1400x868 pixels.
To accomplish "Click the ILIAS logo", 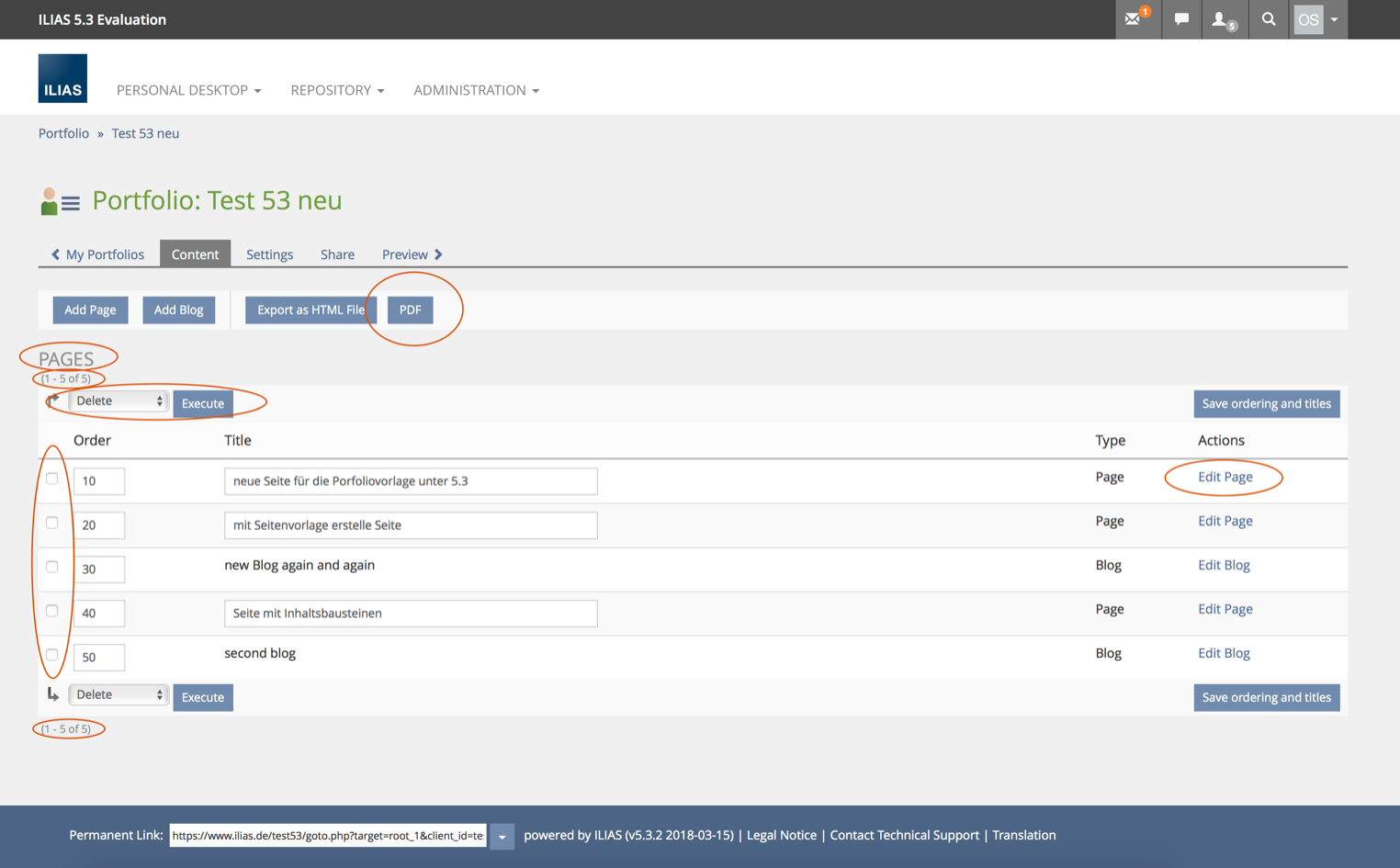I will pyautogui.click(x=62, y=78).
